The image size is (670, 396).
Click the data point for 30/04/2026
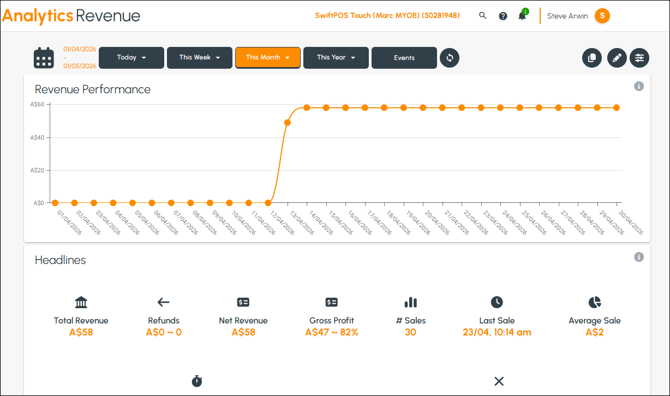click(616, 108)
